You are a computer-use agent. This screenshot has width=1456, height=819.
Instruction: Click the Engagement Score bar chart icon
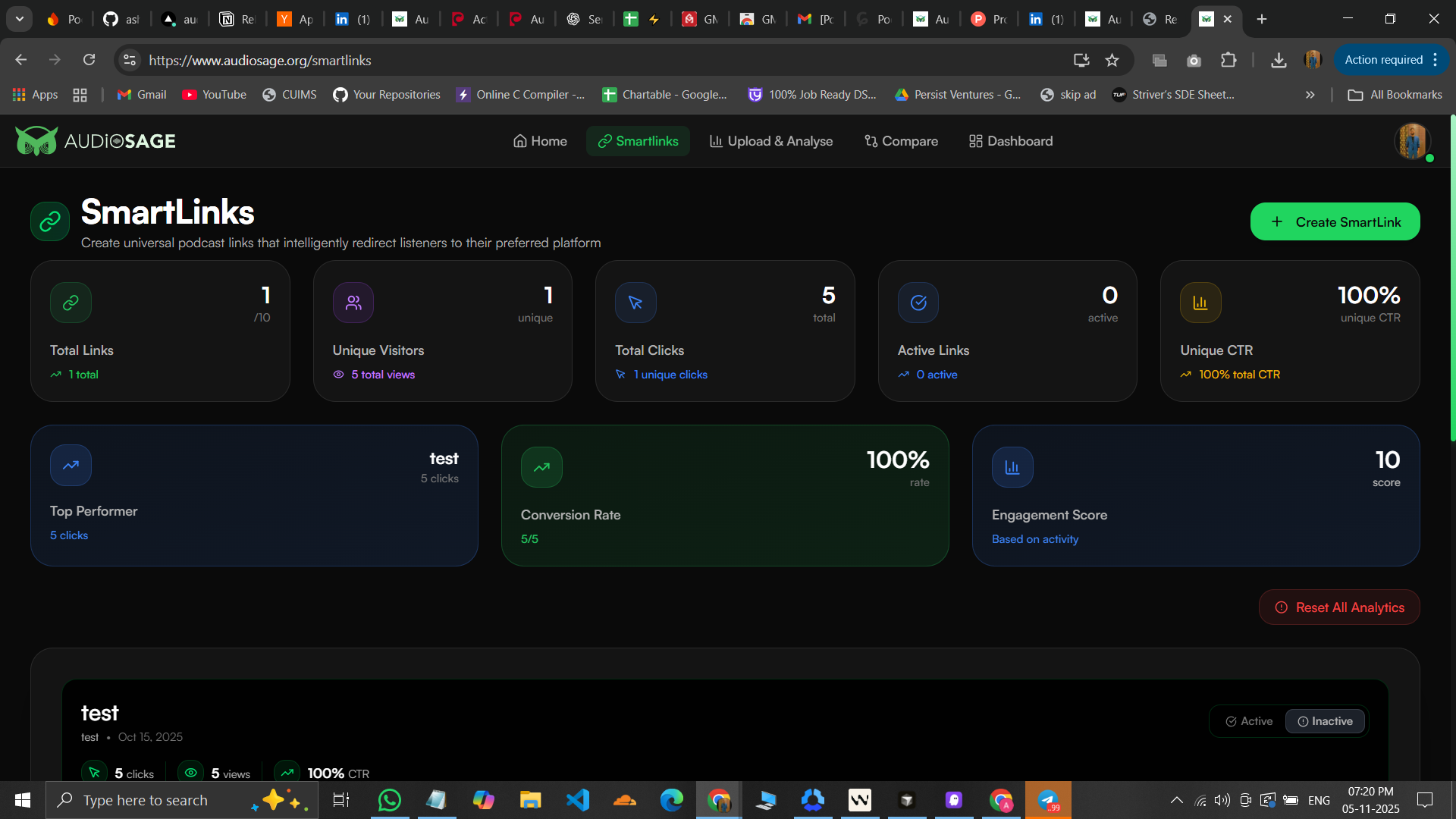pyautogui.click(x=1012, y=466)
